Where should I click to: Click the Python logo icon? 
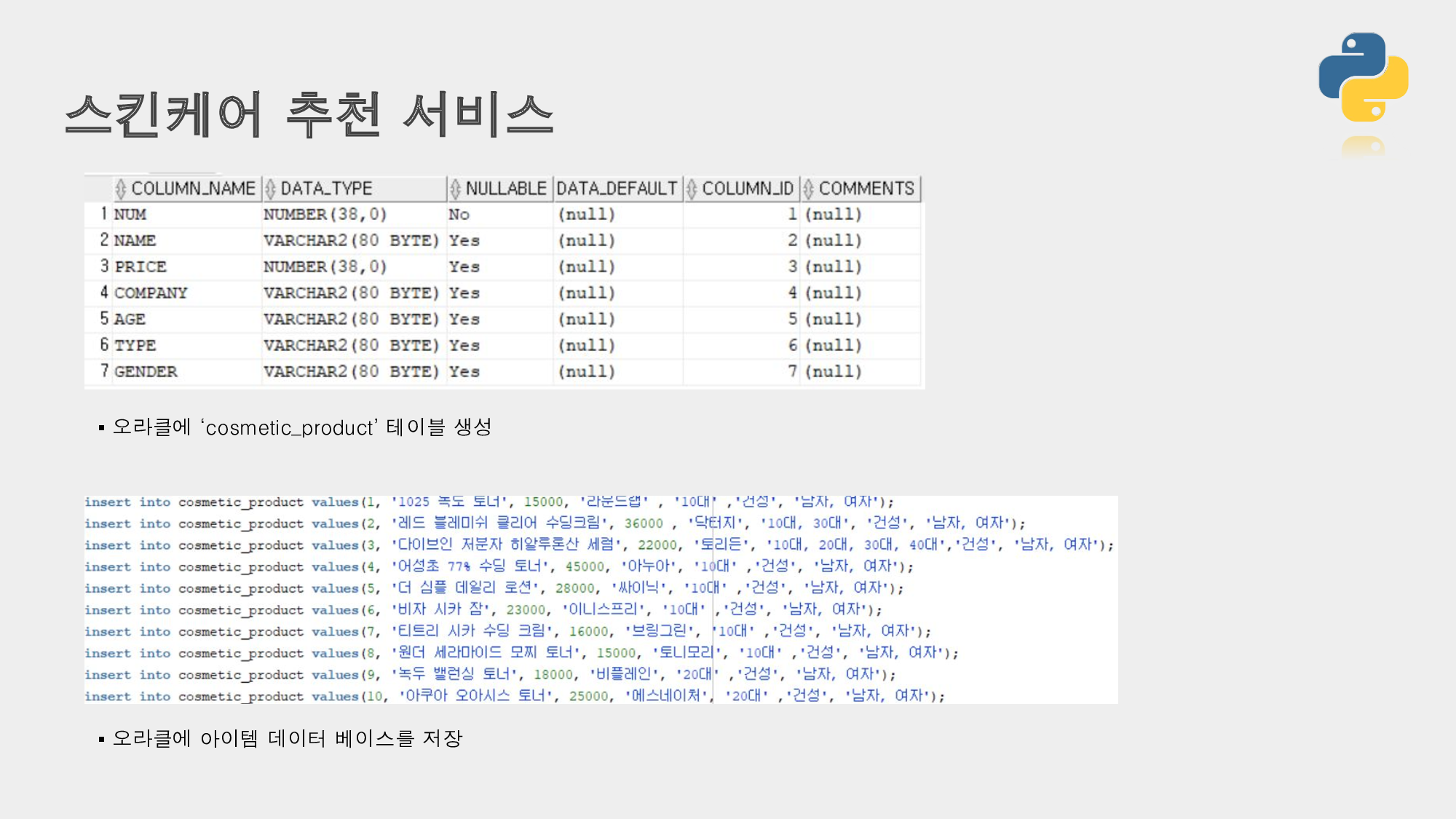[x=1363, y=77]
